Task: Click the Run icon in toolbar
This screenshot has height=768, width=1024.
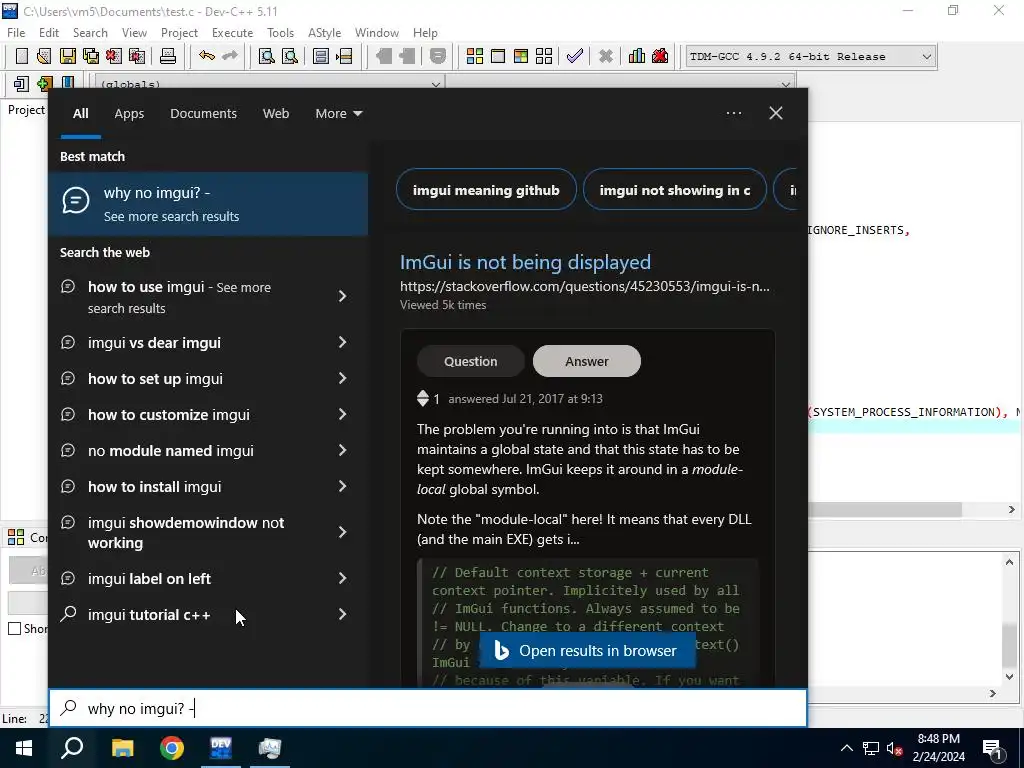Action: pos(498,56)
